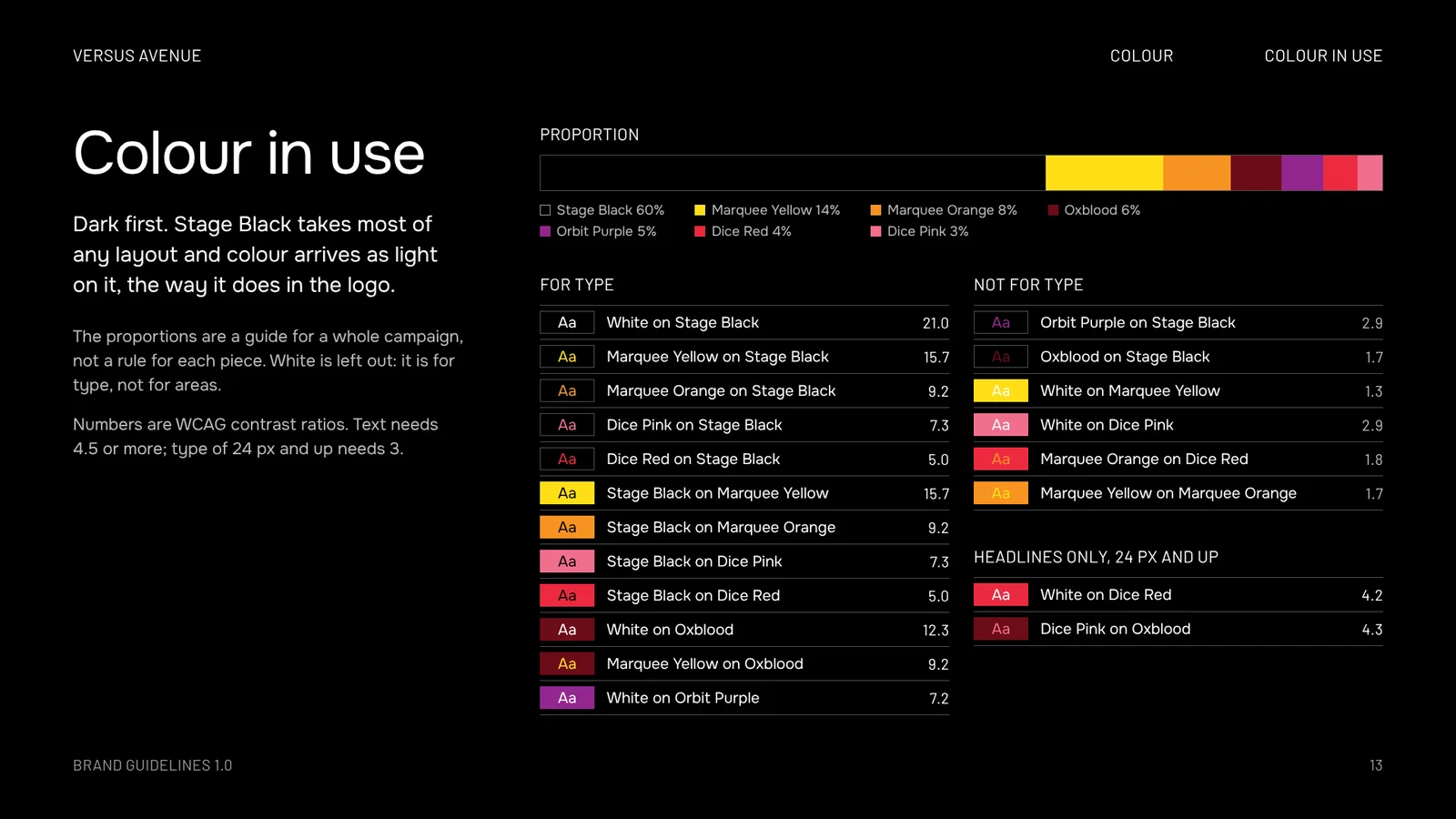This screenshot has width=1456, height=819.
Task: Open the COLOUR header link
Action: (1141, 56)
